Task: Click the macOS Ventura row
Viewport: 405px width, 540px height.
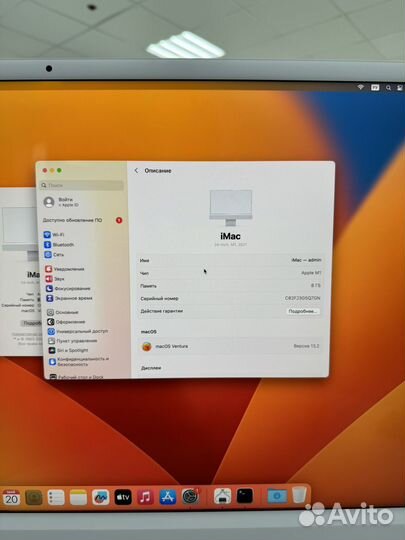Action: pyautogui.click(x=230, y=346)
